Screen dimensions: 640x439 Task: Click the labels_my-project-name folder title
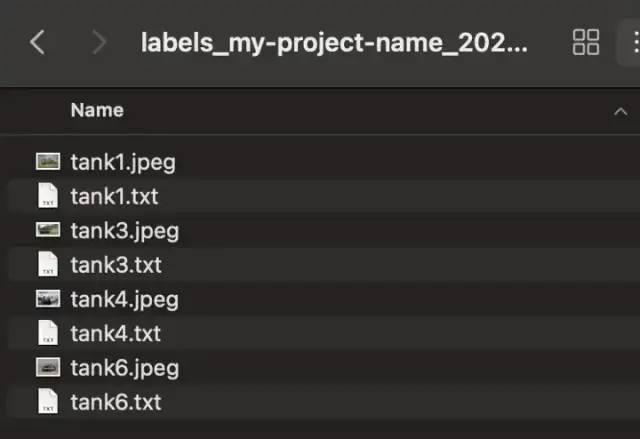click(x=334, y=43)
